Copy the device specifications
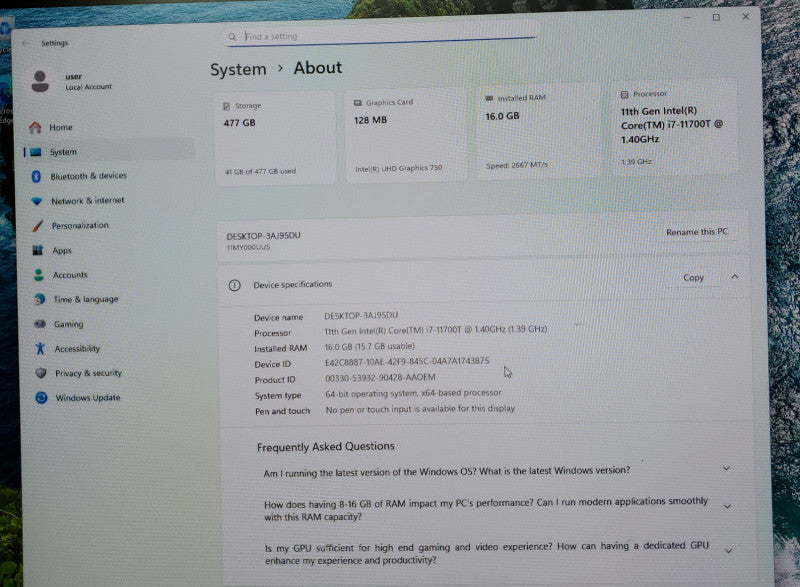This screenshot has width=800, height=587. [693, 278]
